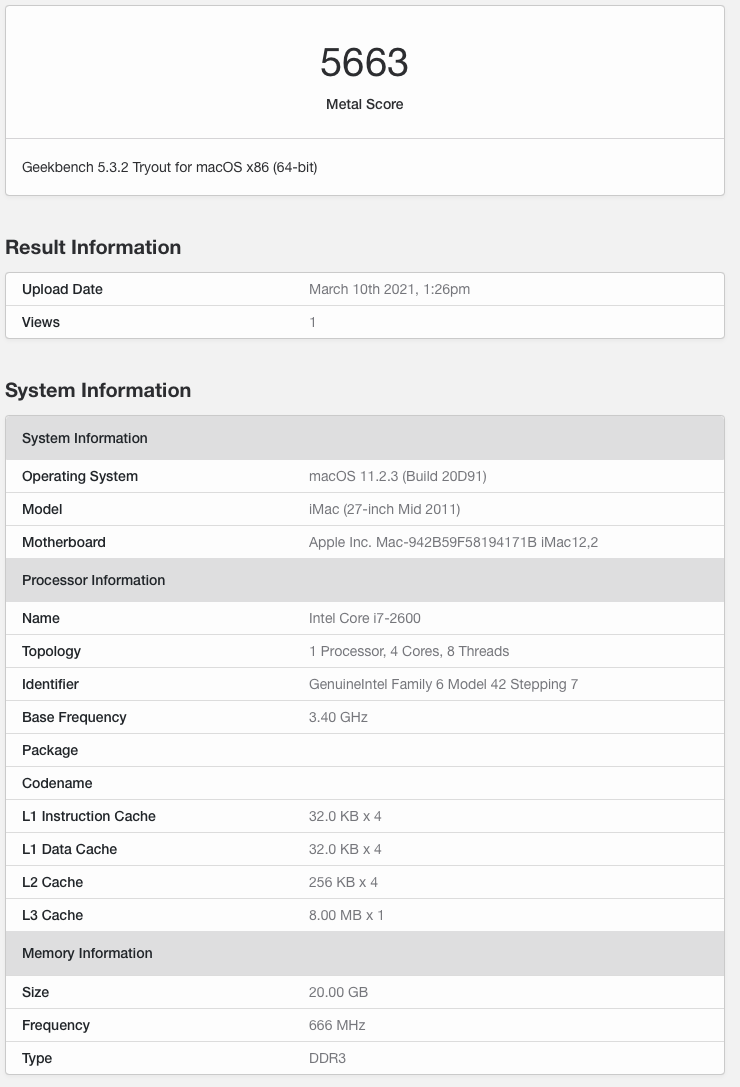The width and height of the screenshot is (740, 1087).
Task: Click the 'Views' row label
Action: (41, 322)
